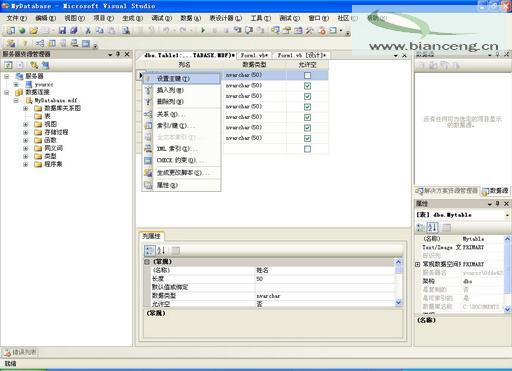The image size is (512, 371).
Task: Expand the 程序集 folder
Action: click(x=25, y=164)
